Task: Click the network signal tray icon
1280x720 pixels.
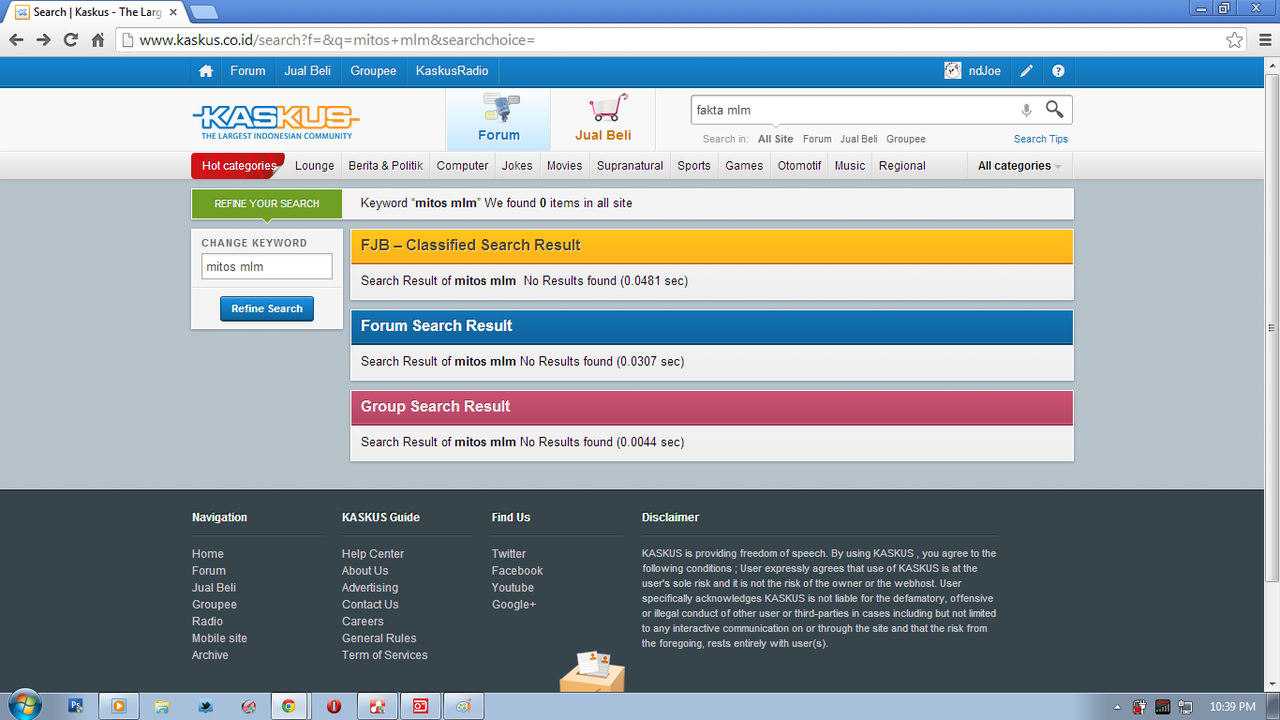Action: coord(1162,707)
